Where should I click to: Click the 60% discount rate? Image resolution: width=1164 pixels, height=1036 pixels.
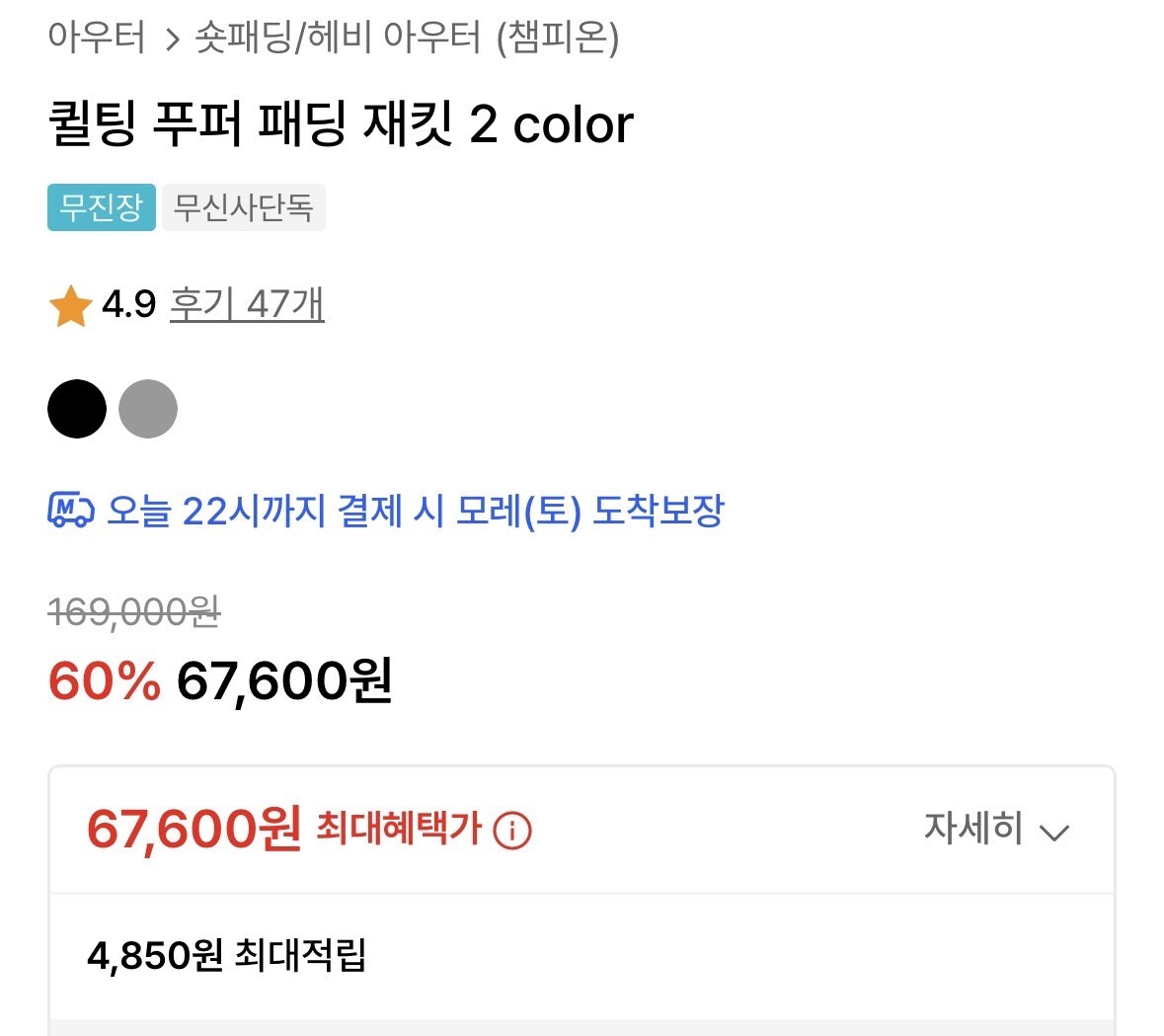(104, 680)
